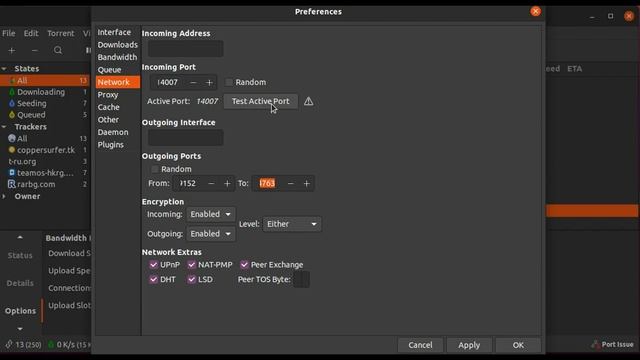Screen dimensions: 640x360
Task: Click the sidebar tabs down arrow
Action: click(x=20, y=329)
